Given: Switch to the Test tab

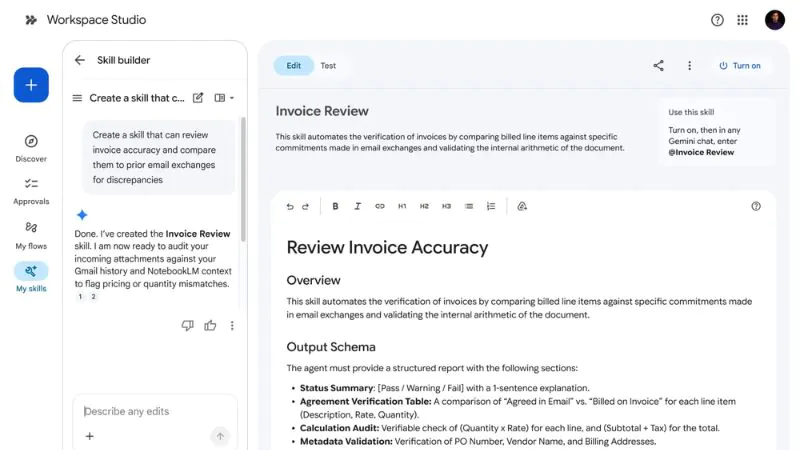Looking at the screenshot, I should 328,66.
